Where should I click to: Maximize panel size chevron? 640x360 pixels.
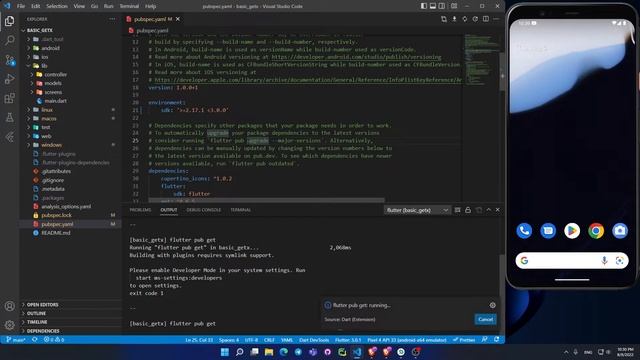click(489, 210)
